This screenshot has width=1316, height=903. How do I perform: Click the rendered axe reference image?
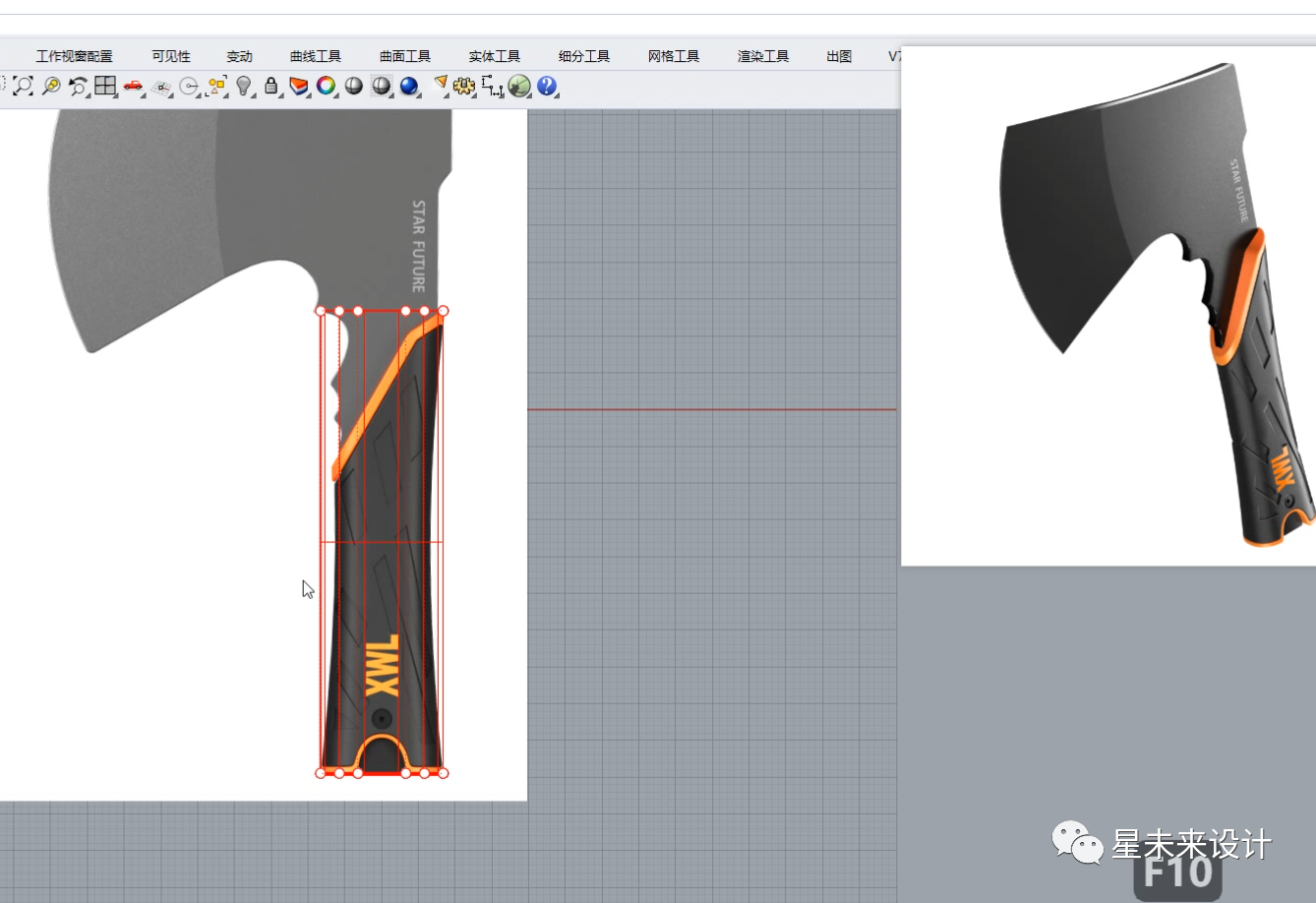click(1108, 306)
